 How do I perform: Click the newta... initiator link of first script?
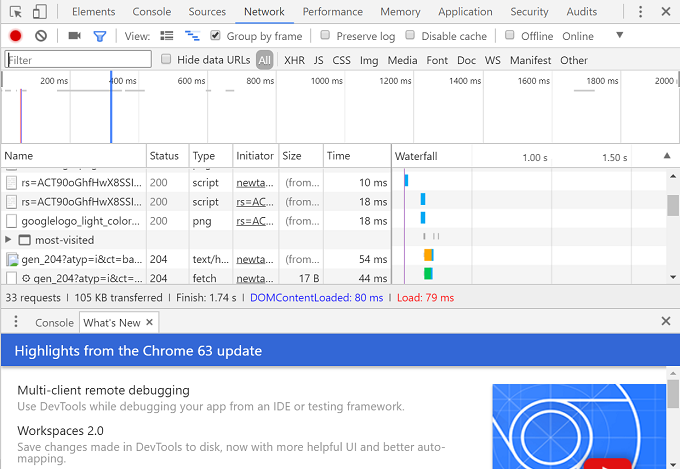coord(255,183)
